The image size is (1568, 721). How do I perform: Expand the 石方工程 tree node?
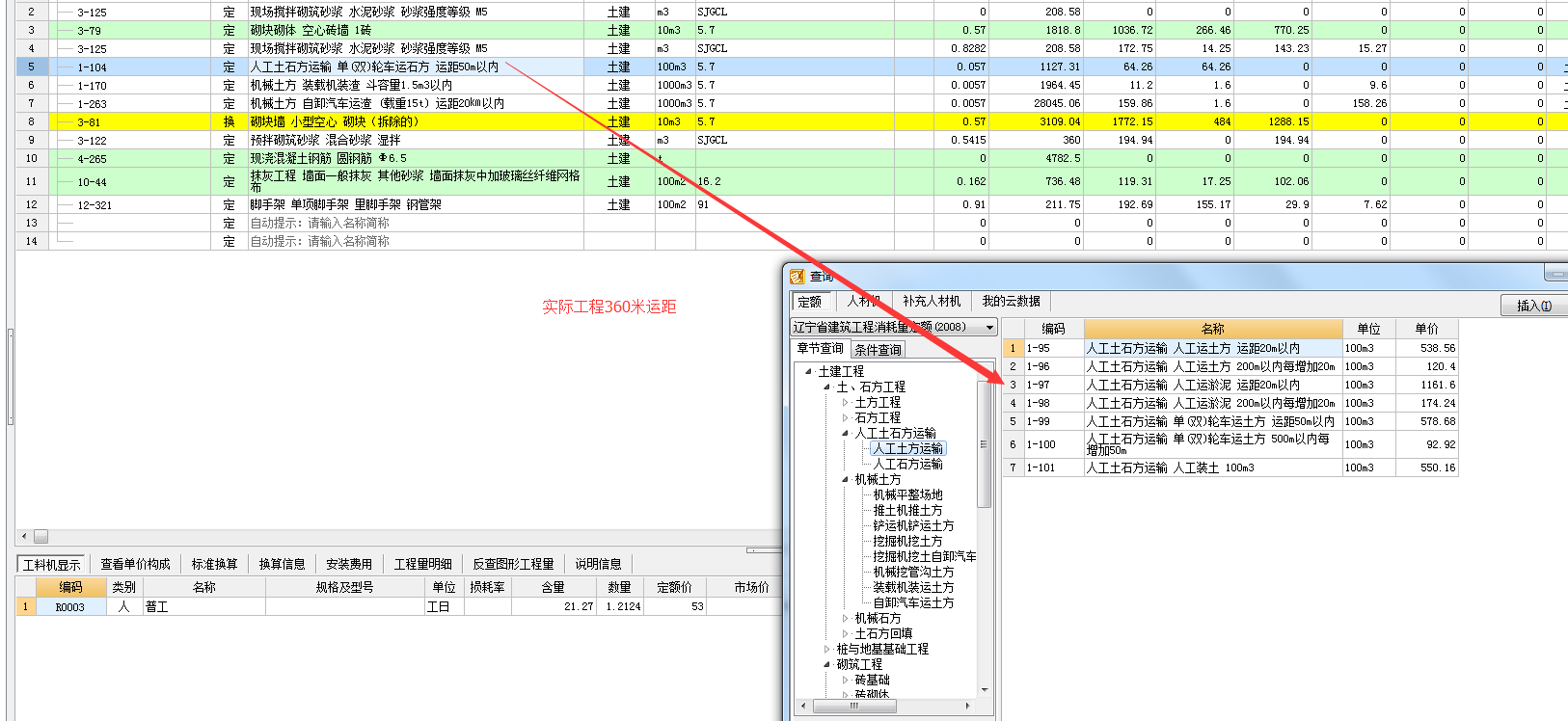(x=846, y=417)
